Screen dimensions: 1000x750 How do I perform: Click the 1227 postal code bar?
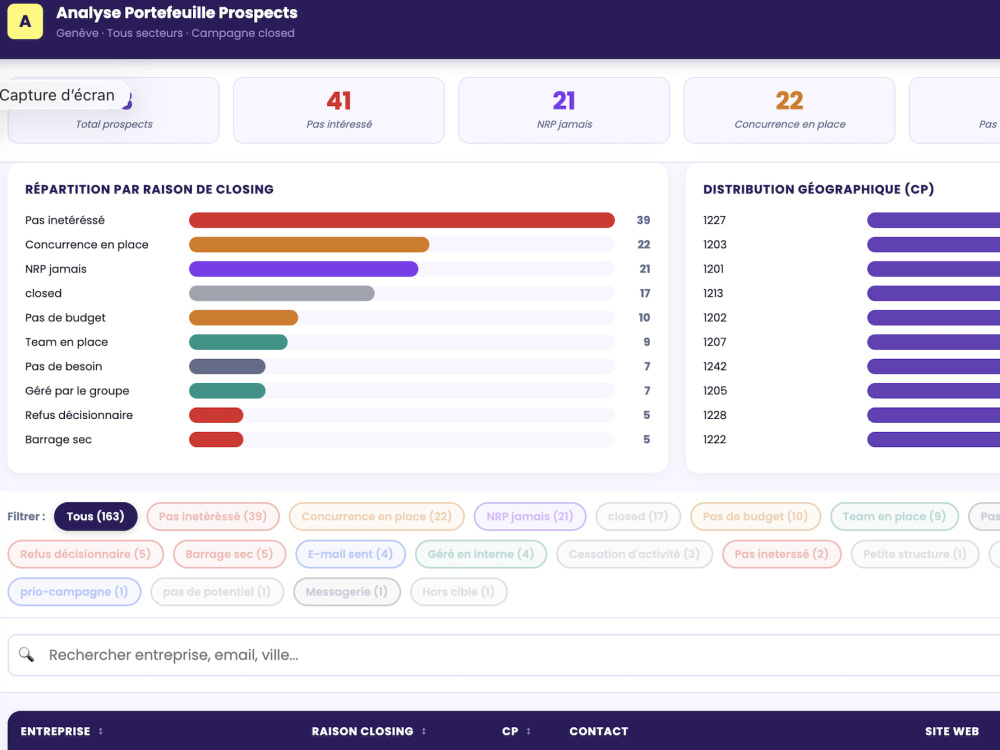[934, 220]
